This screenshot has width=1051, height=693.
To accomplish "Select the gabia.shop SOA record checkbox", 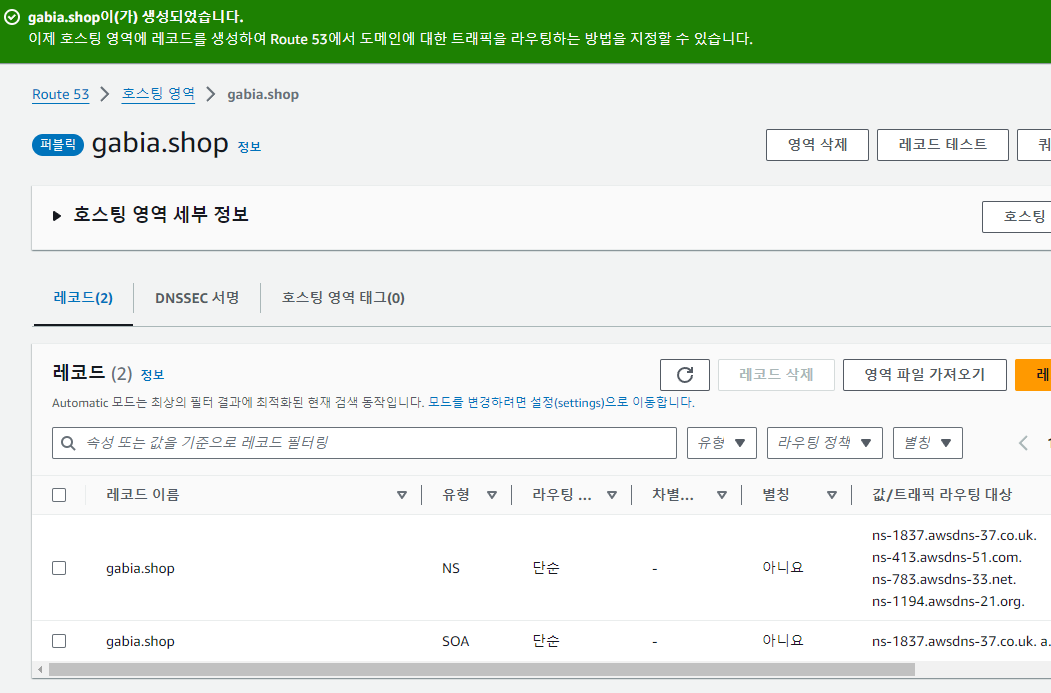I will tap(59, 641).
